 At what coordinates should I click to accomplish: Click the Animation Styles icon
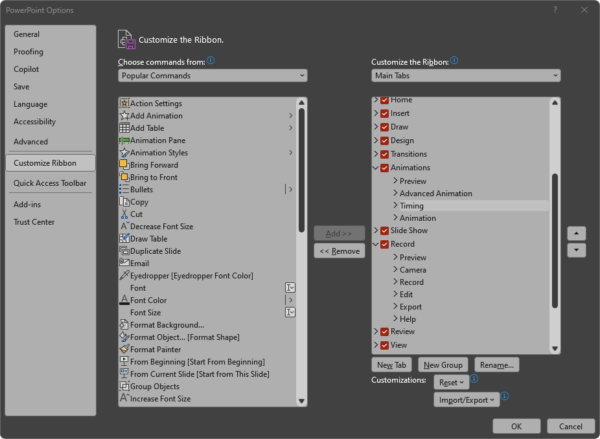click(x=124, y=153)
